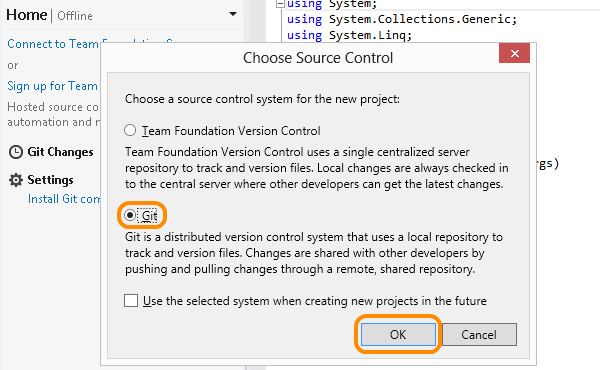This screenshot has height=370, width=600.
Task: Open the Sign up for Team link
Action: [52, 86]
